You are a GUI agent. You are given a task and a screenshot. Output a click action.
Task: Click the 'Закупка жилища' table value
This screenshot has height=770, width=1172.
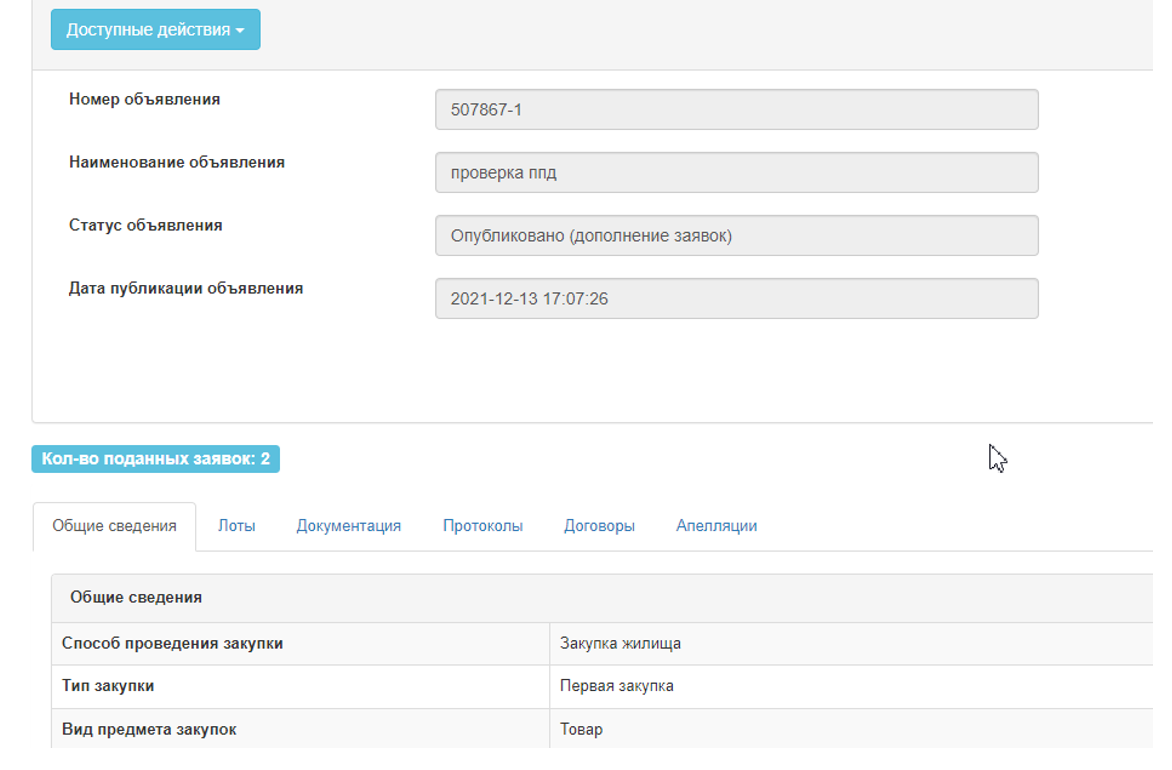tap(620, 644)
